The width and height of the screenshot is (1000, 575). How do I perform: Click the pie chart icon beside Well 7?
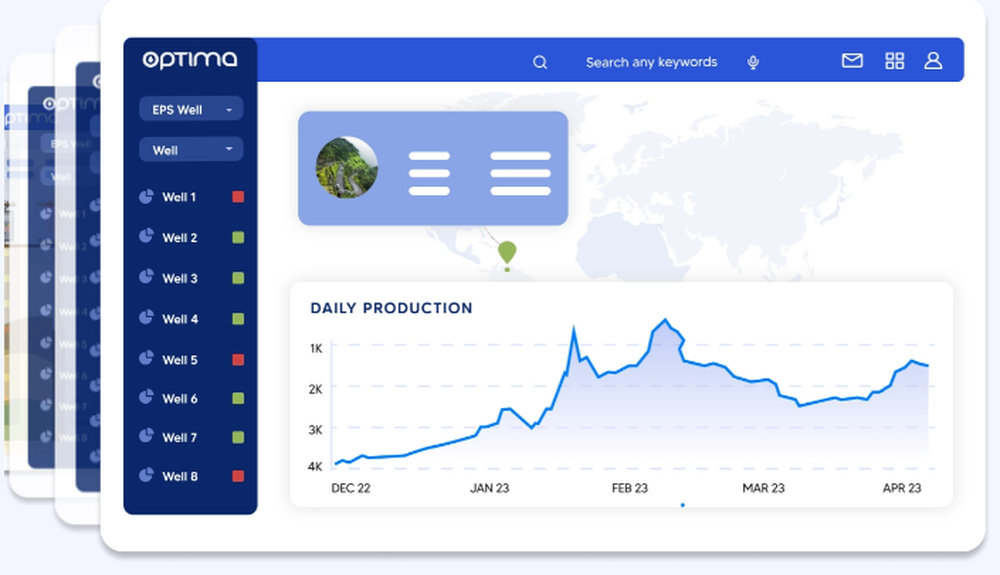(146, 437)
